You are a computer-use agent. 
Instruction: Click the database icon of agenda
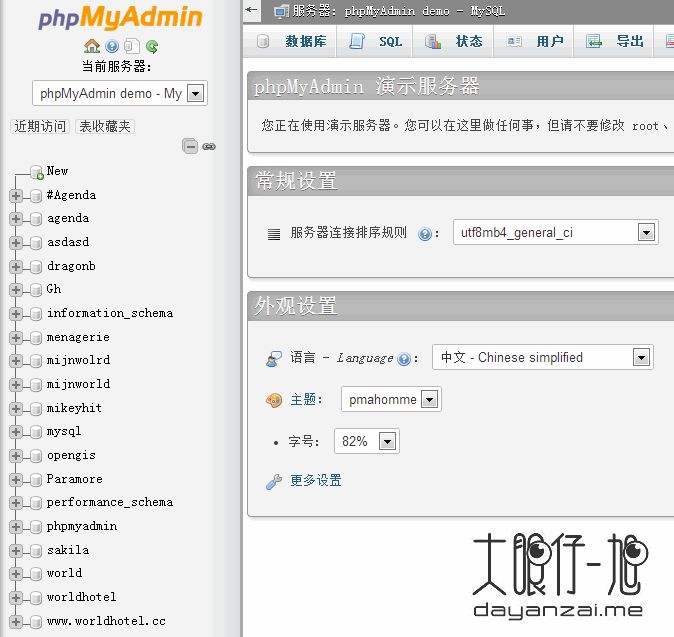[36, 219]
